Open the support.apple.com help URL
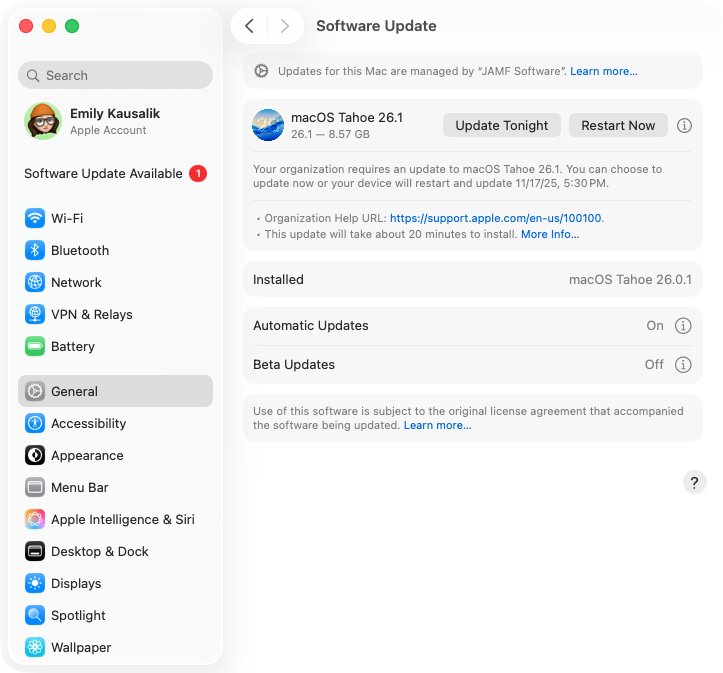This screenshot has width=723, height=673. [496, 218]
